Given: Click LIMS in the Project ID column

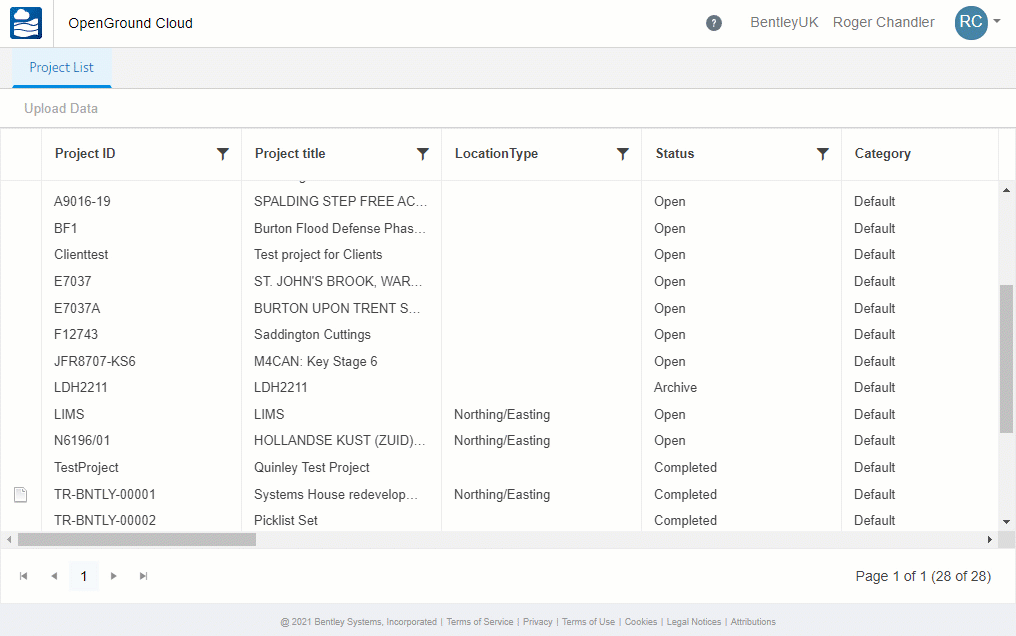Looking at the screenshot, I should [69, 415].
